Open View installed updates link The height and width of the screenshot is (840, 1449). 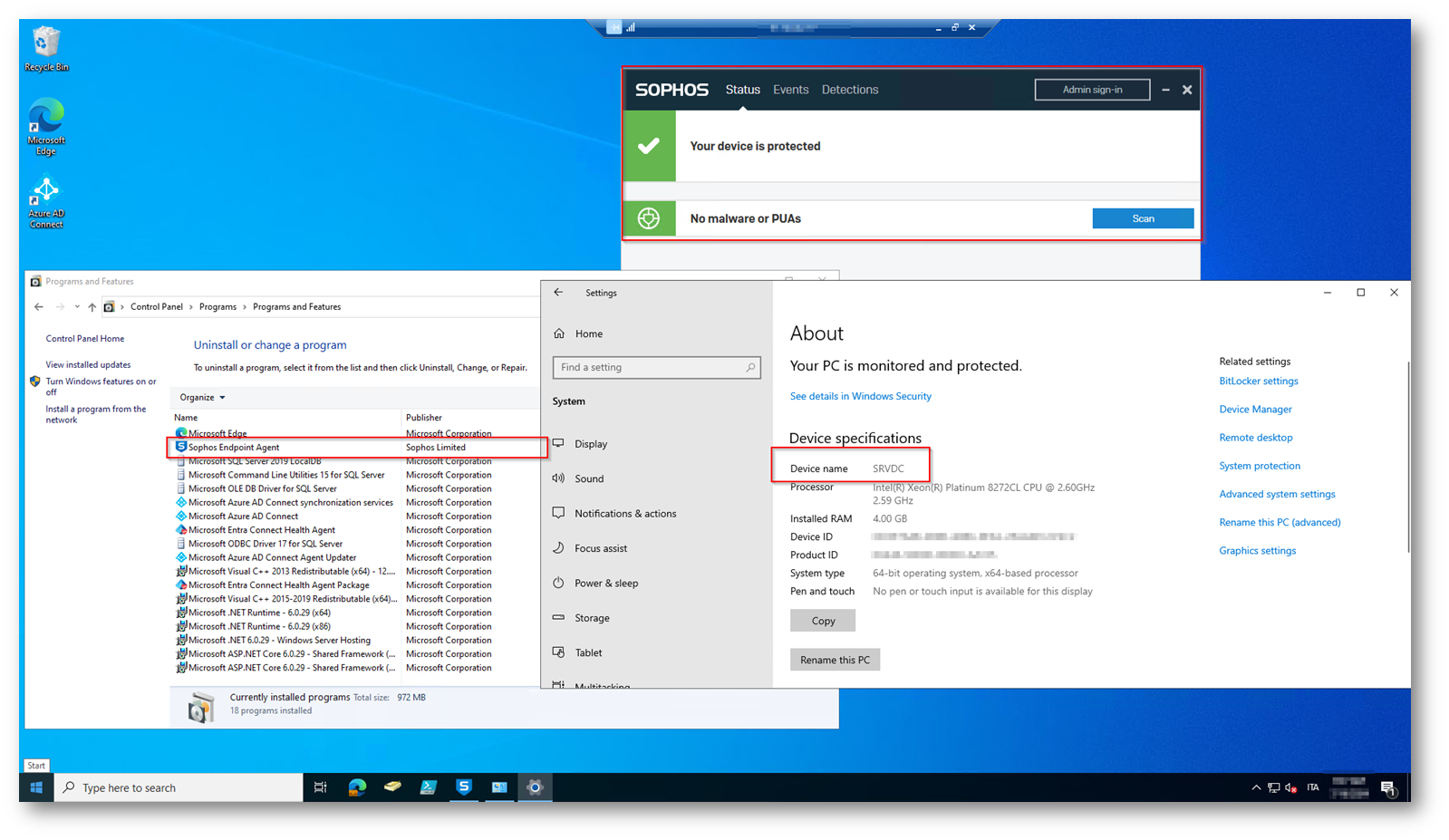pyautogui.click(x=88, y=365)
